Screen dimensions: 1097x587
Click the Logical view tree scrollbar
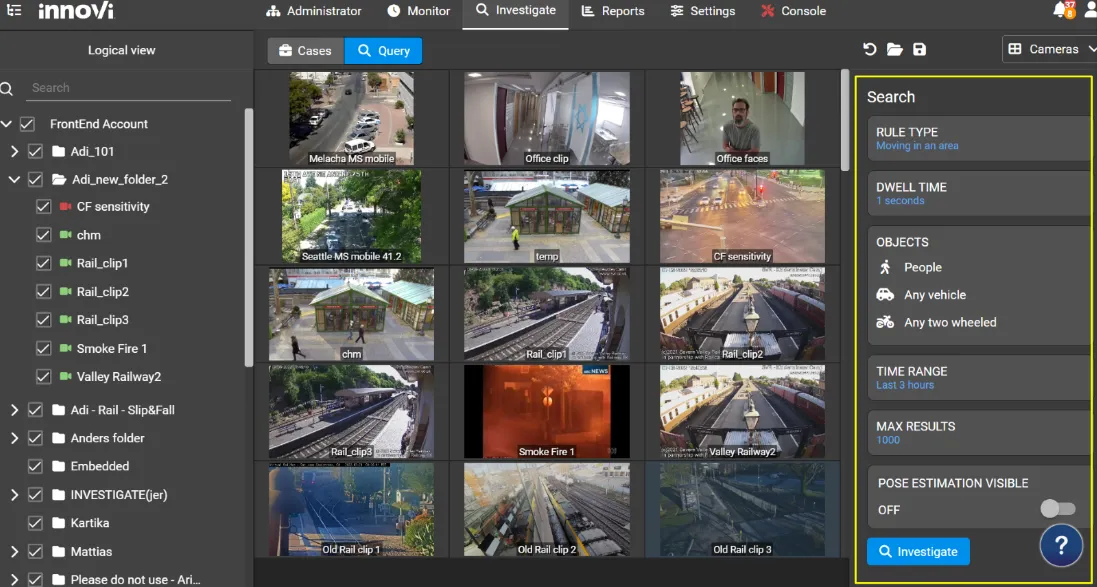point(248,238)
